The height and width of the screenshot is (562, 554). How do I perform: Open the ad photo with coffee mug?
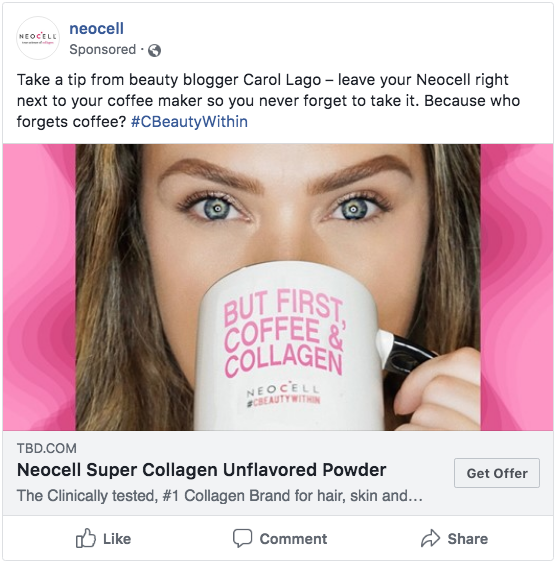click(x=278, y=287)
